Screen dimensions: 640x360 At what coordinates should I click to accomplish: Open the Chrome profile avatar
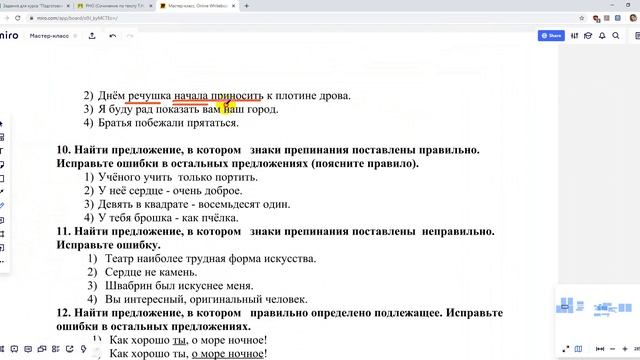[x=633, y=18]
